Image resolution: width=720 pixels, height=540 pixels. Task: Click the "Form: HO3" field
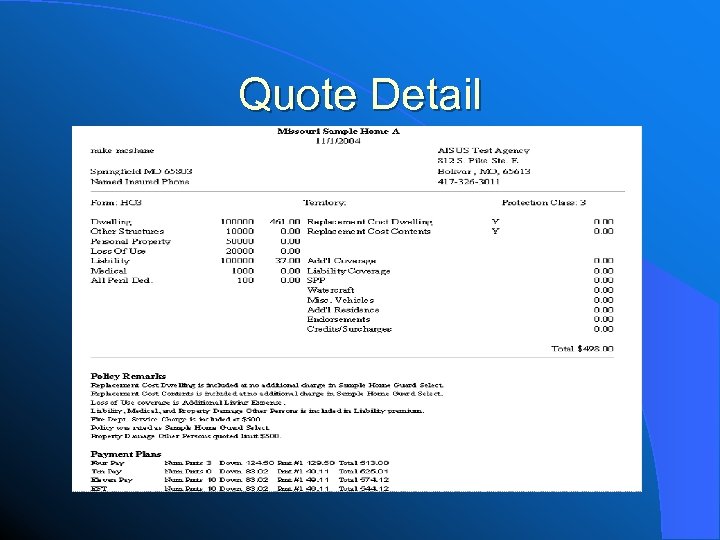[116, 202]
